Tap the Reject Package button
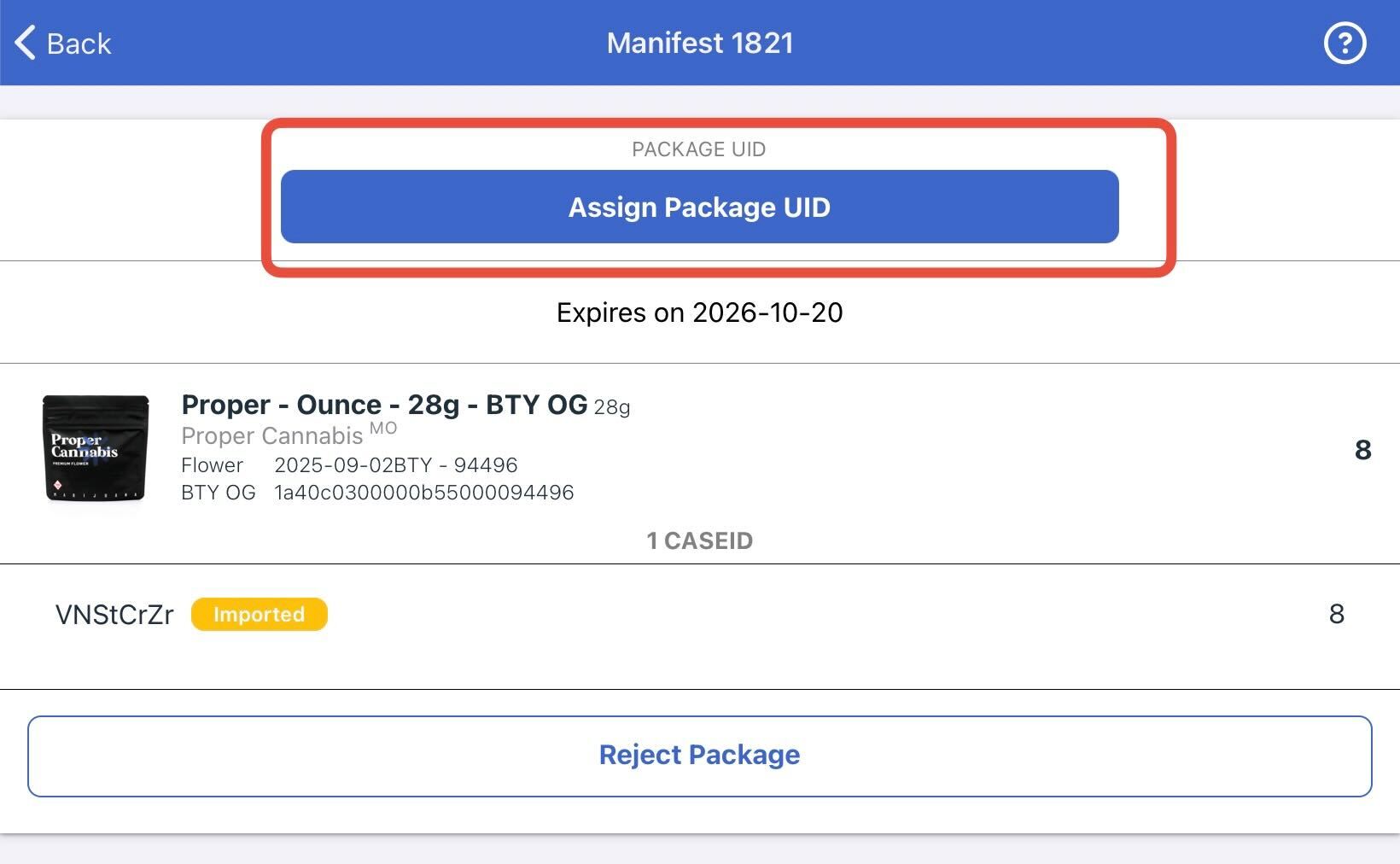Image resolution: width=1400 pixels, height=864 pixels. pyautogui.click(x=699, y=755)
